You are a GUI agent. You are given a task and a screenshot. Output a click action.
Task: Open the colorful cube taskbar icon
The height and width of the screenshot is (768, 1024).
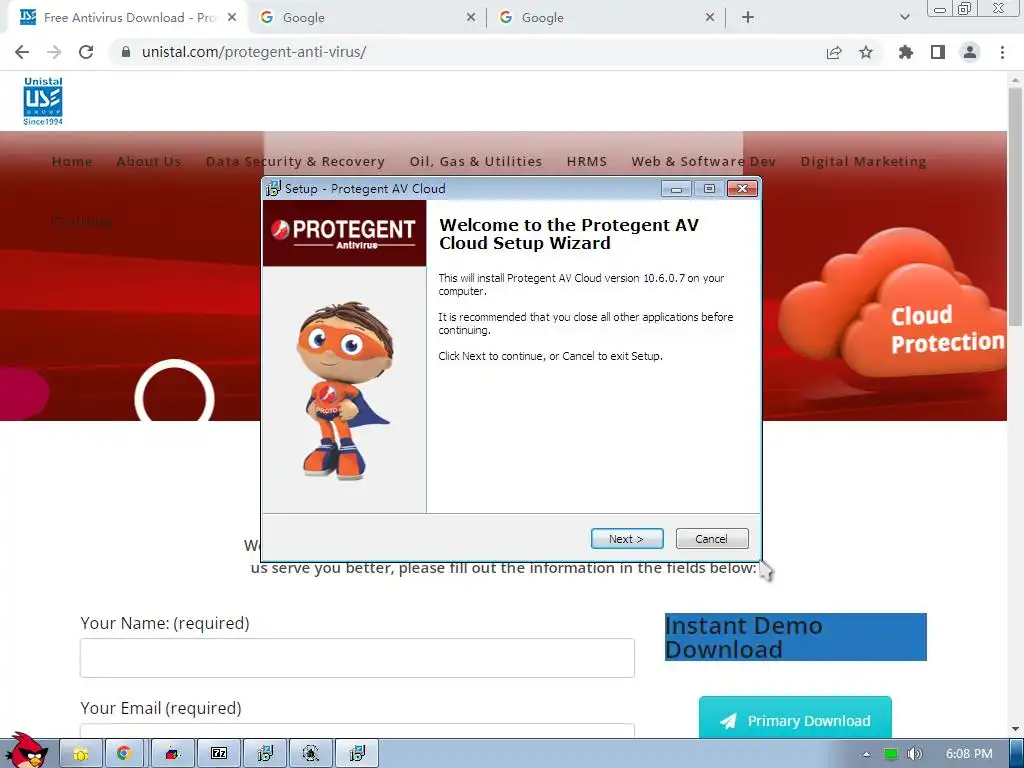173,754
